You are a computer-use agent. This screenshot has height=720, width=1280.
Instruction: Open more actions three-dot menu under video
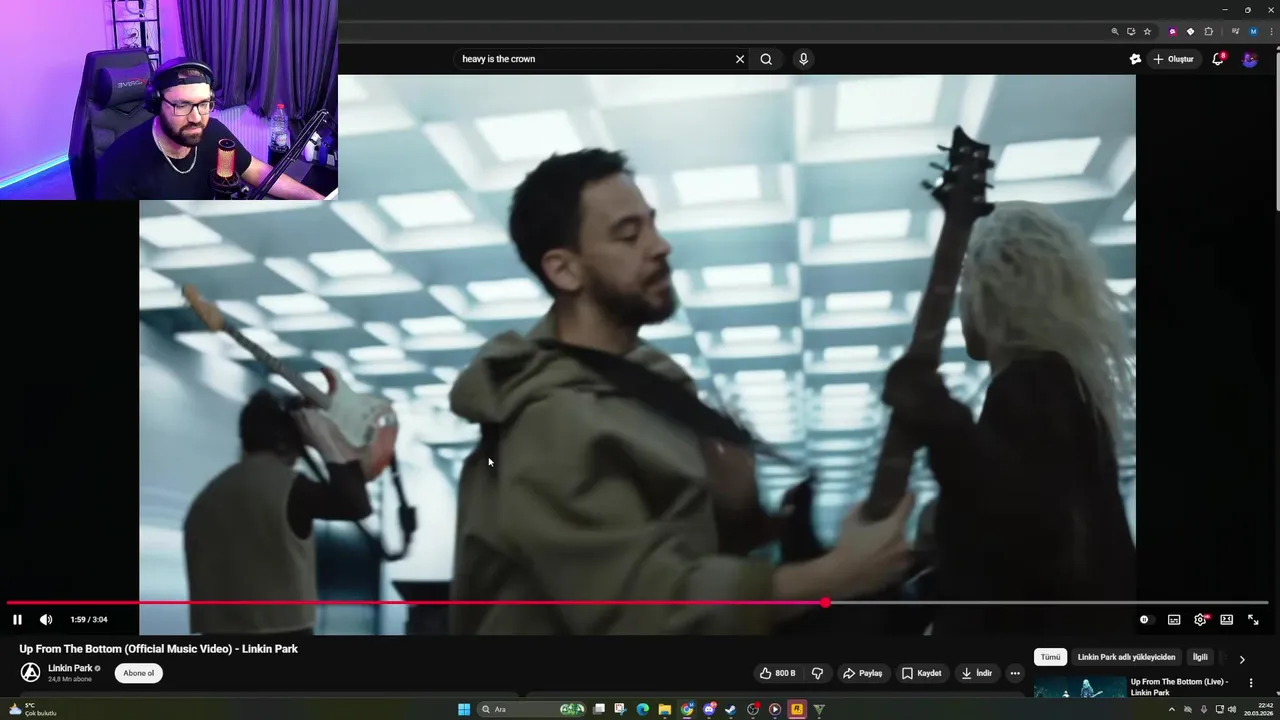click(x=1015, y=673)
